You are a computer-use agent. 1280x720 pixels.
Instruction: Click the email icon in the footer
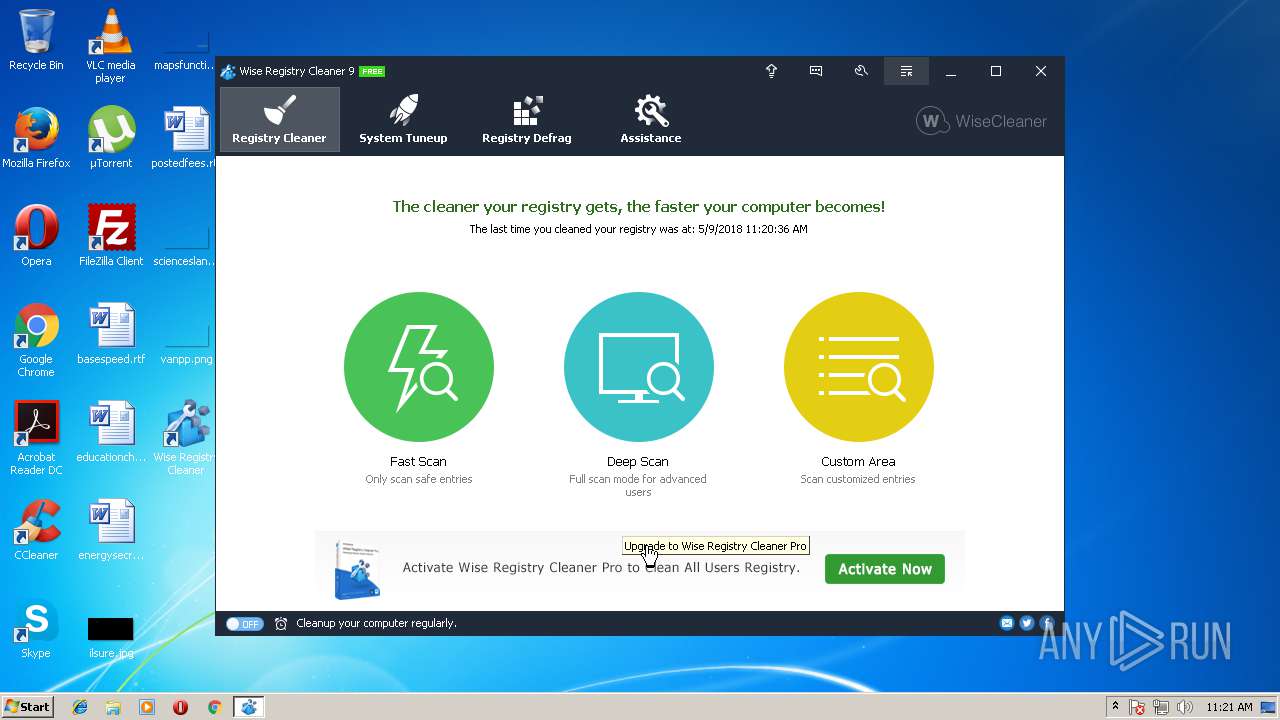point(1007,623)
